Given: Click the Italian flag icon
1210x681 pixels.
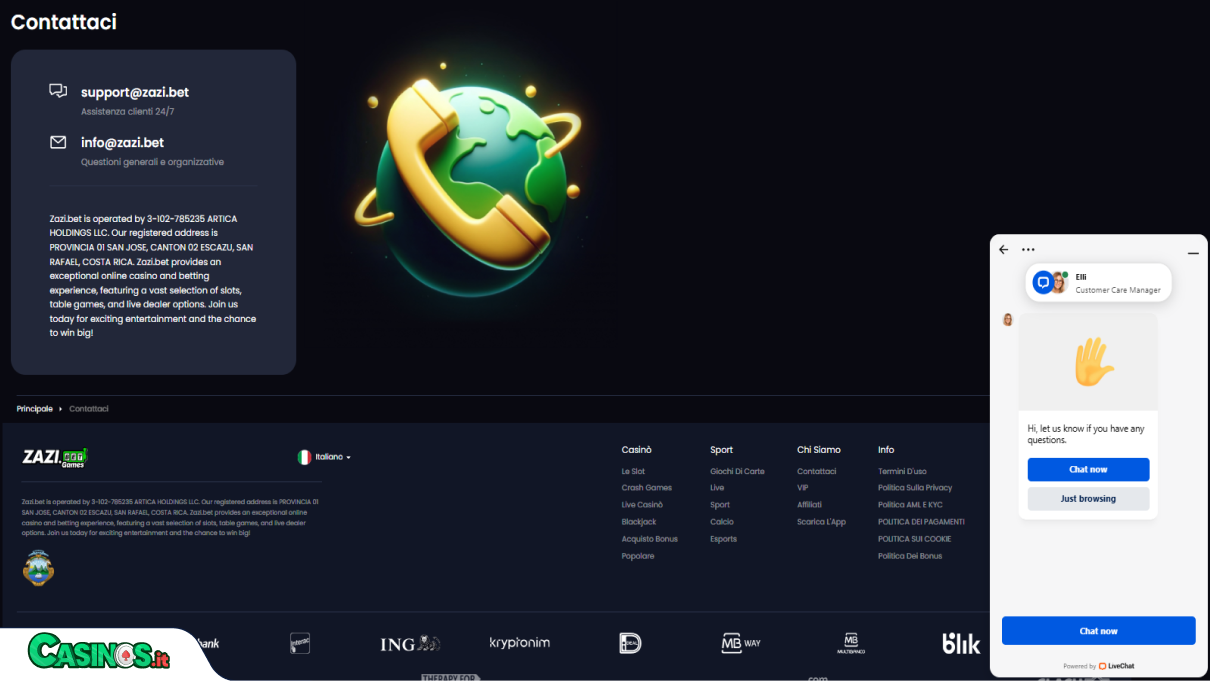Looking at the screenshot, I should (304, 457).
